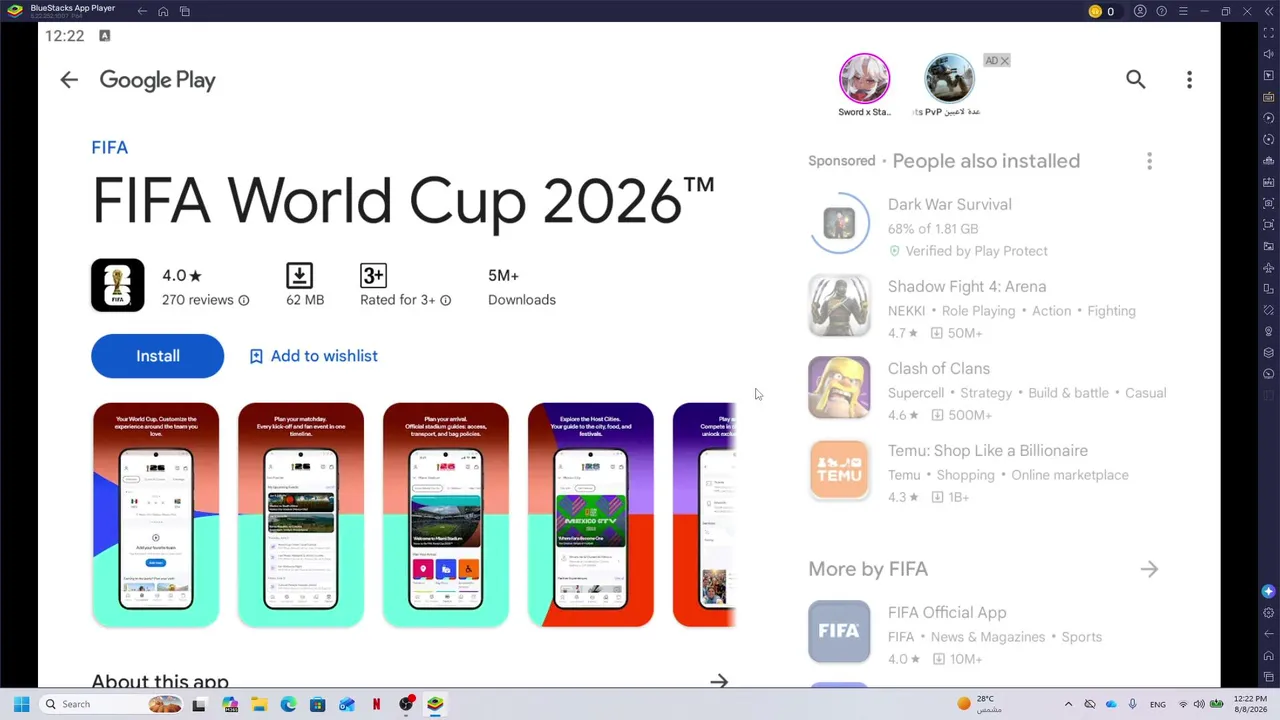Image resolution: width=1280 pixels, height=720 pixels.
Task: Go back using the Google Play back arrow
Action: [x=69, y=80]
